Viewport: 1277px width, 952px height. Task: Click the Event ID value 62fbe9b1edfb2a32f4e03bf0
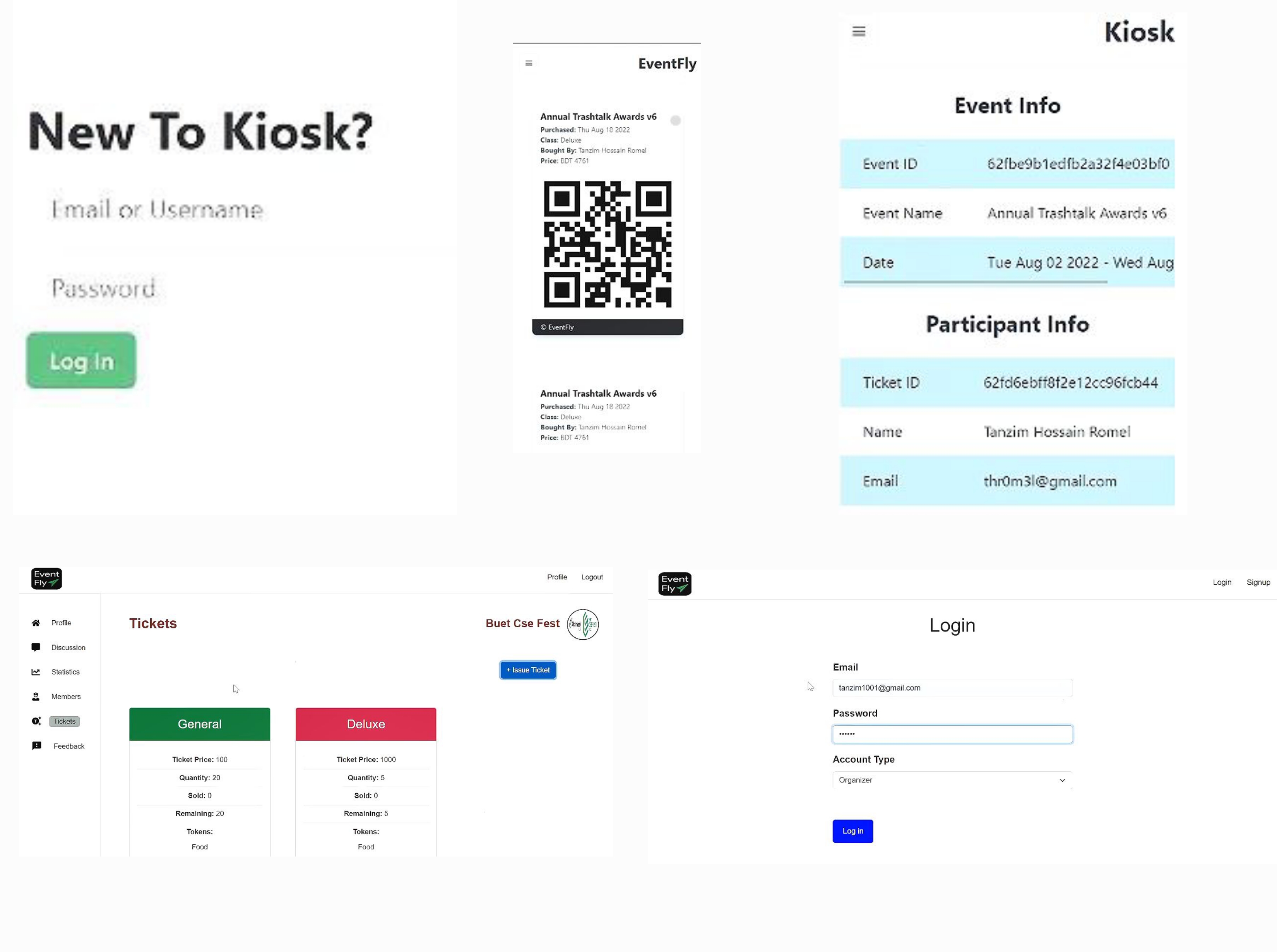[1078, 164]
